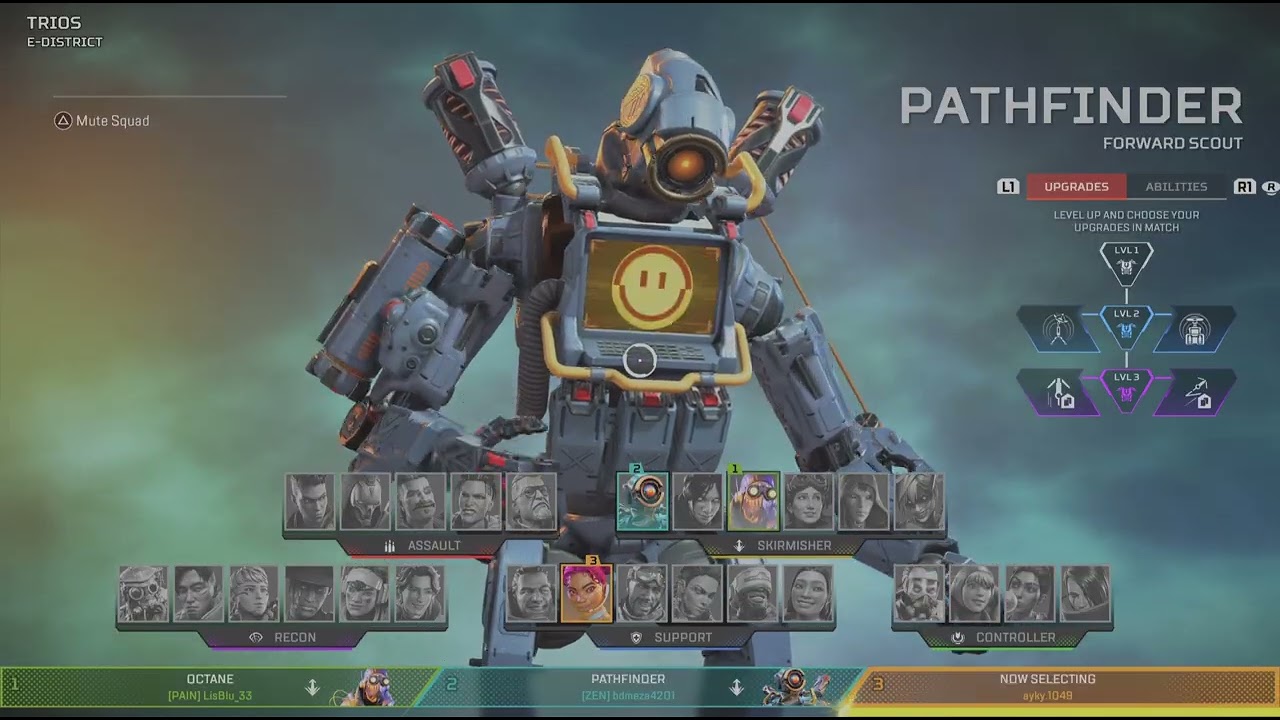
Task: Select the Bloodhound portrait in Recon
Action: coord(144,594)
